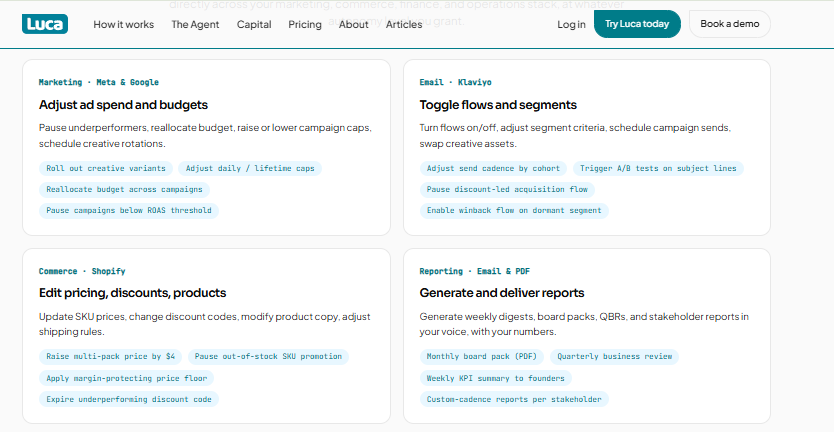Click the Roll out creative variants chip

tap(106, 169)
